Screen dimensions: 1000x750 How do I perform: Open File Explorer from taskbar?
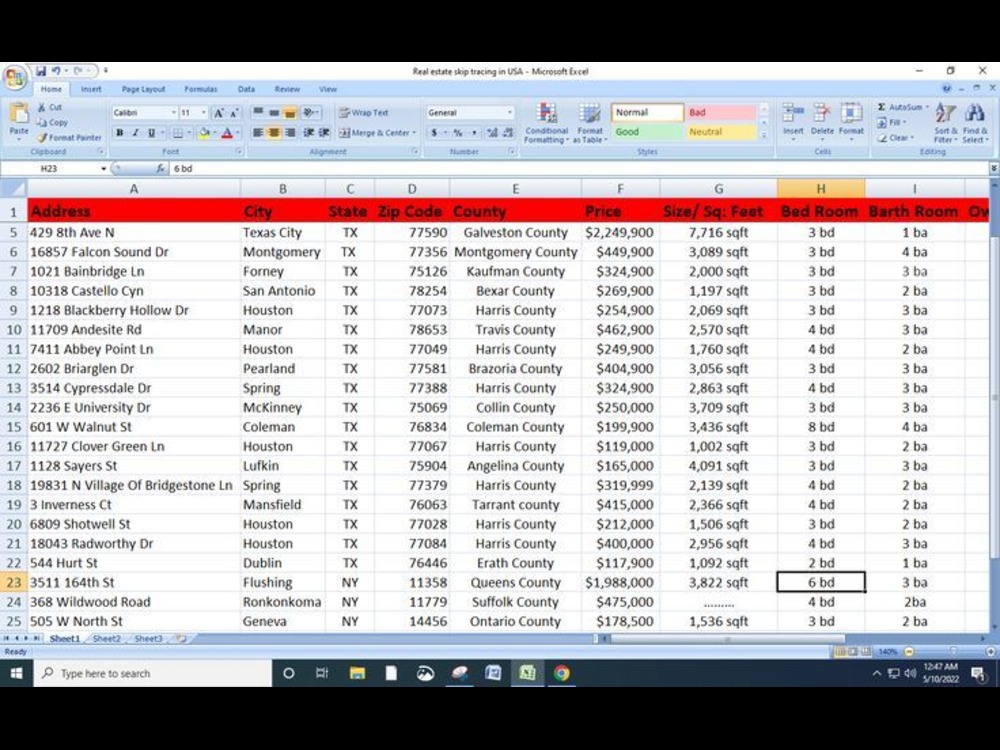coord(357,673)
